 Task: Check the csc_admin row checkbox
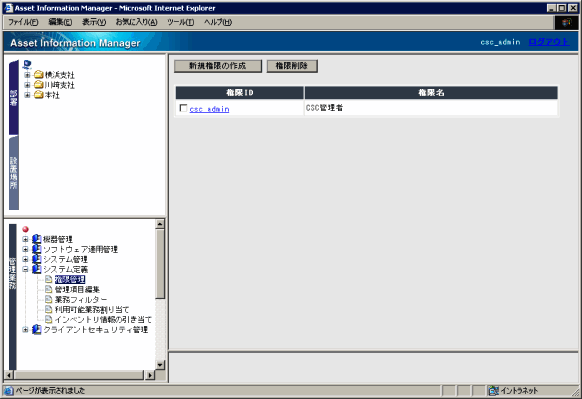pos(183,108)
